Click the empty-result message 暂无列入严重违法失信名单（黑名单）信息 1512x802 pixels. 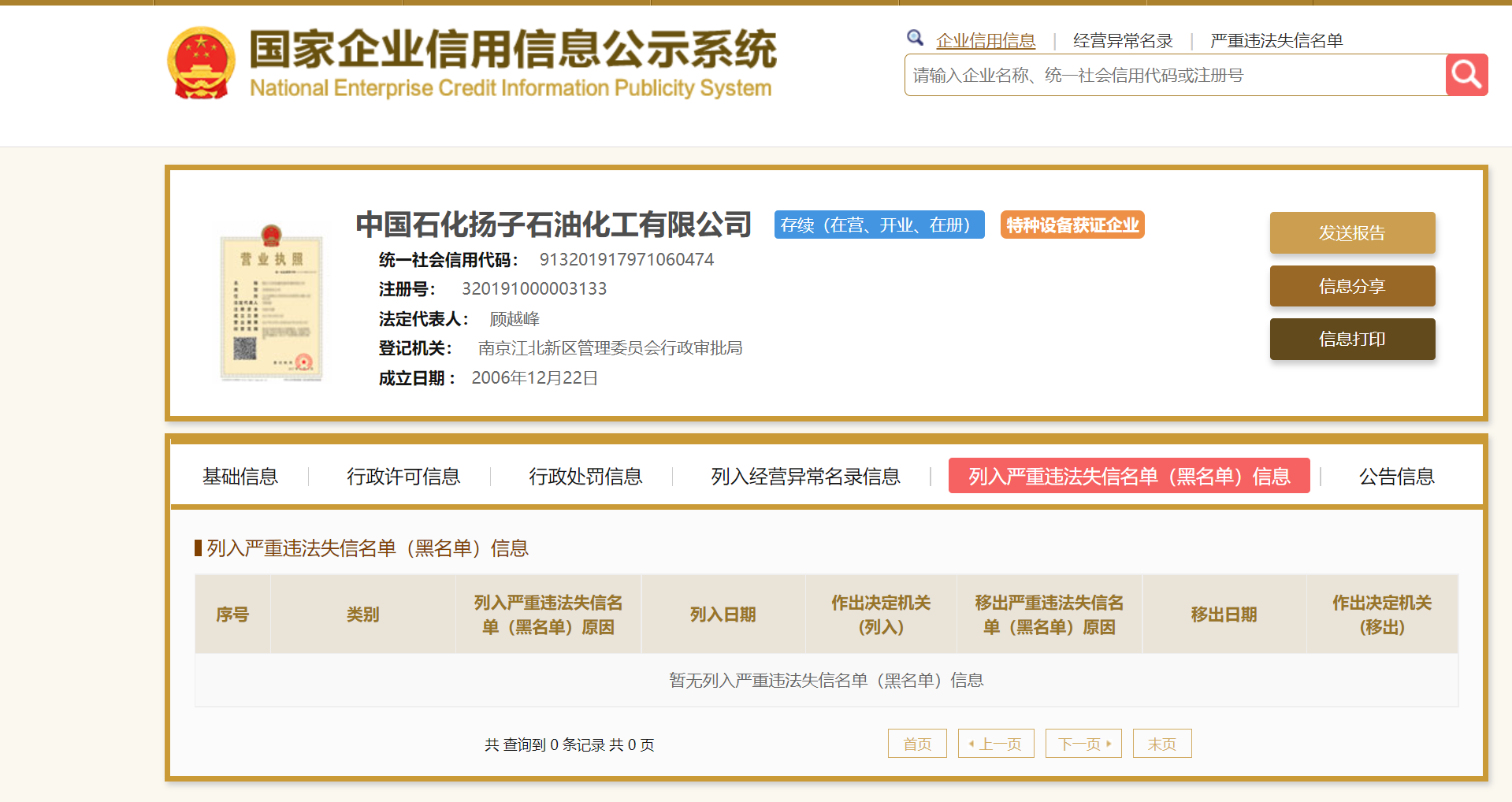click(826, 680)
